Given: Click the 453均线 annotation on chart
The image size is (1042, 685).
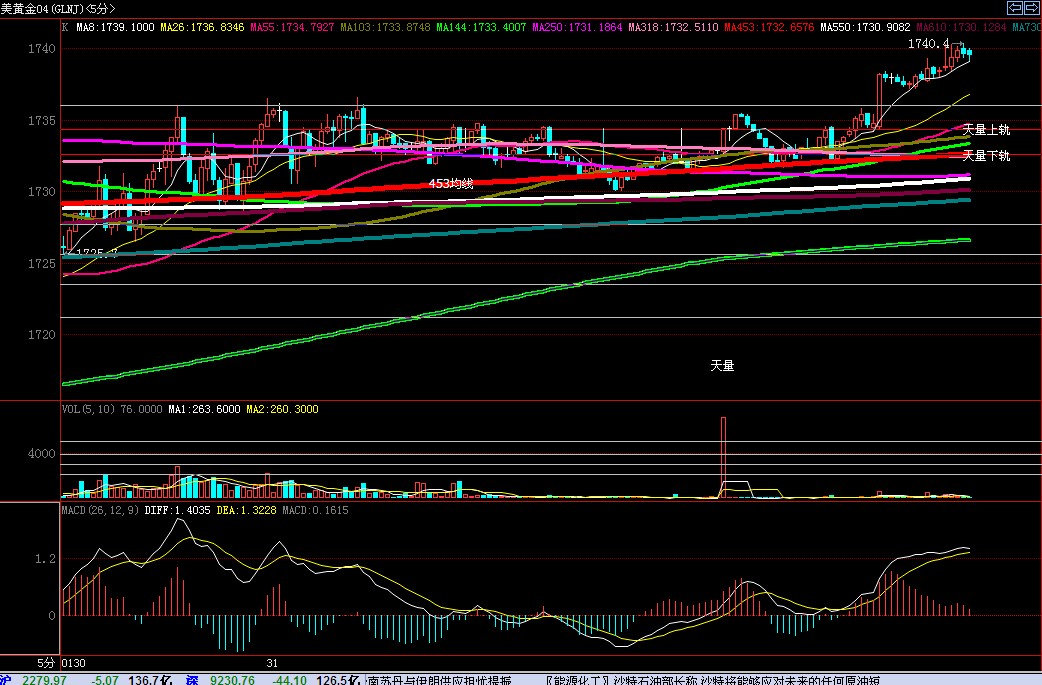Looking at the screenshot, I should pos(451,184).
